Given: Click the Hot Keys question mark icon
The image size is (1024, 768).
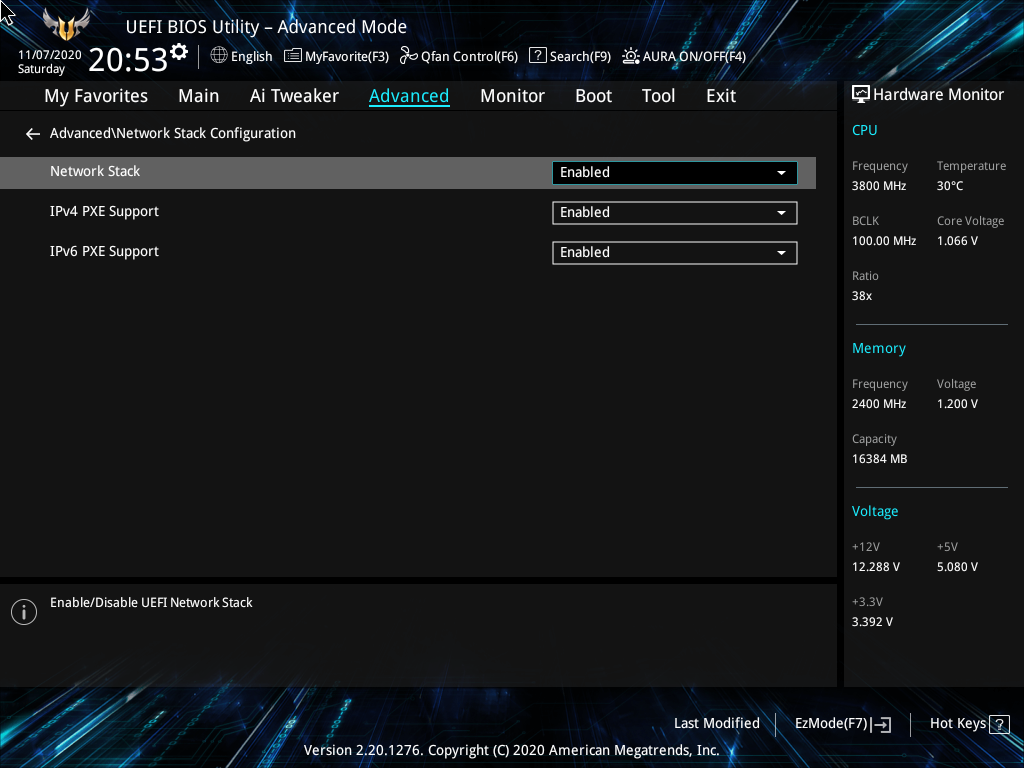Looking at the screenshot, I should tap(999, 724).
